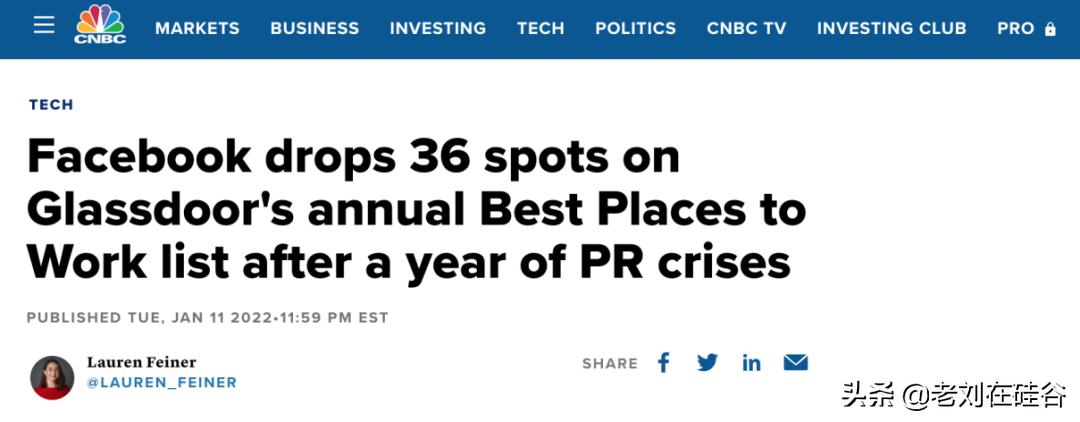Open the hamburger navigation menu
The image size is (1080, 422).
point(44,25)
